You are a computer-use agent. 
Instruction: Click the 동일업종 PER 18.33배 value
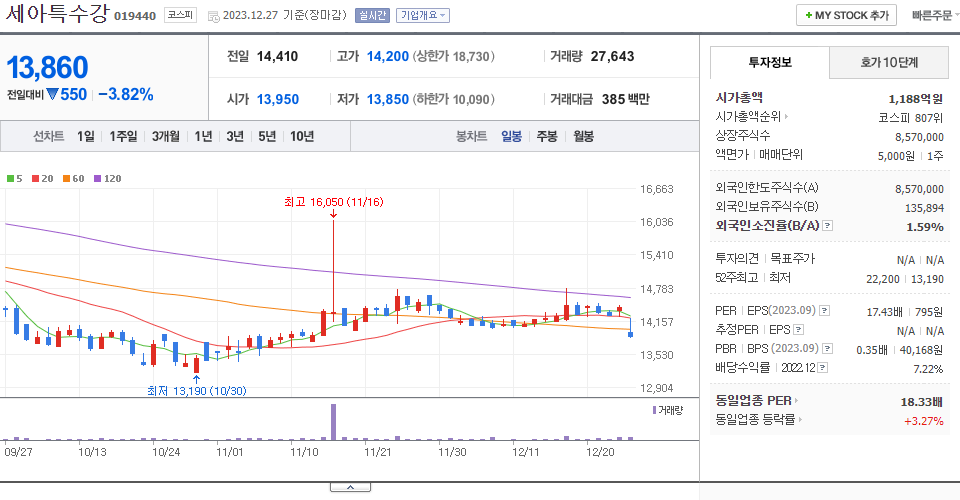click(921, 402)
